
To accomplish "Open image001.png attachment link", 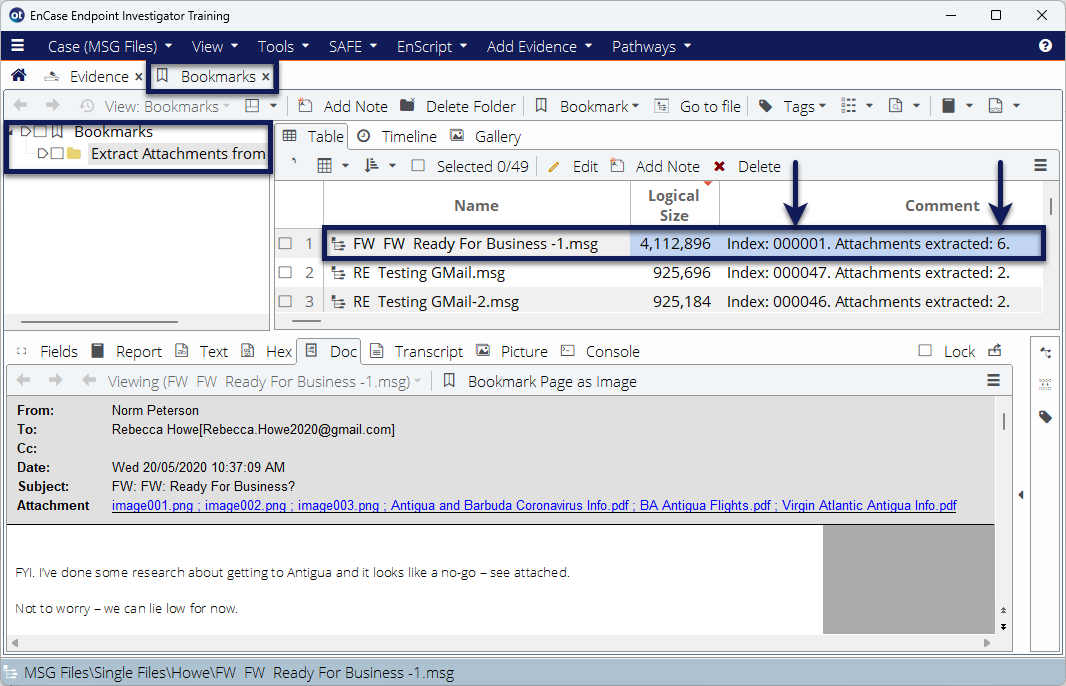I will (x=152, y=505).
